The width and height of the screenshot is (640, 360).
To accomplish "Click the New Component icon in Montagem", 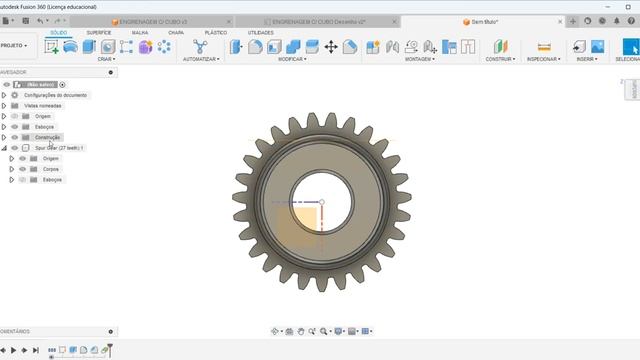I will pos(373,47).
